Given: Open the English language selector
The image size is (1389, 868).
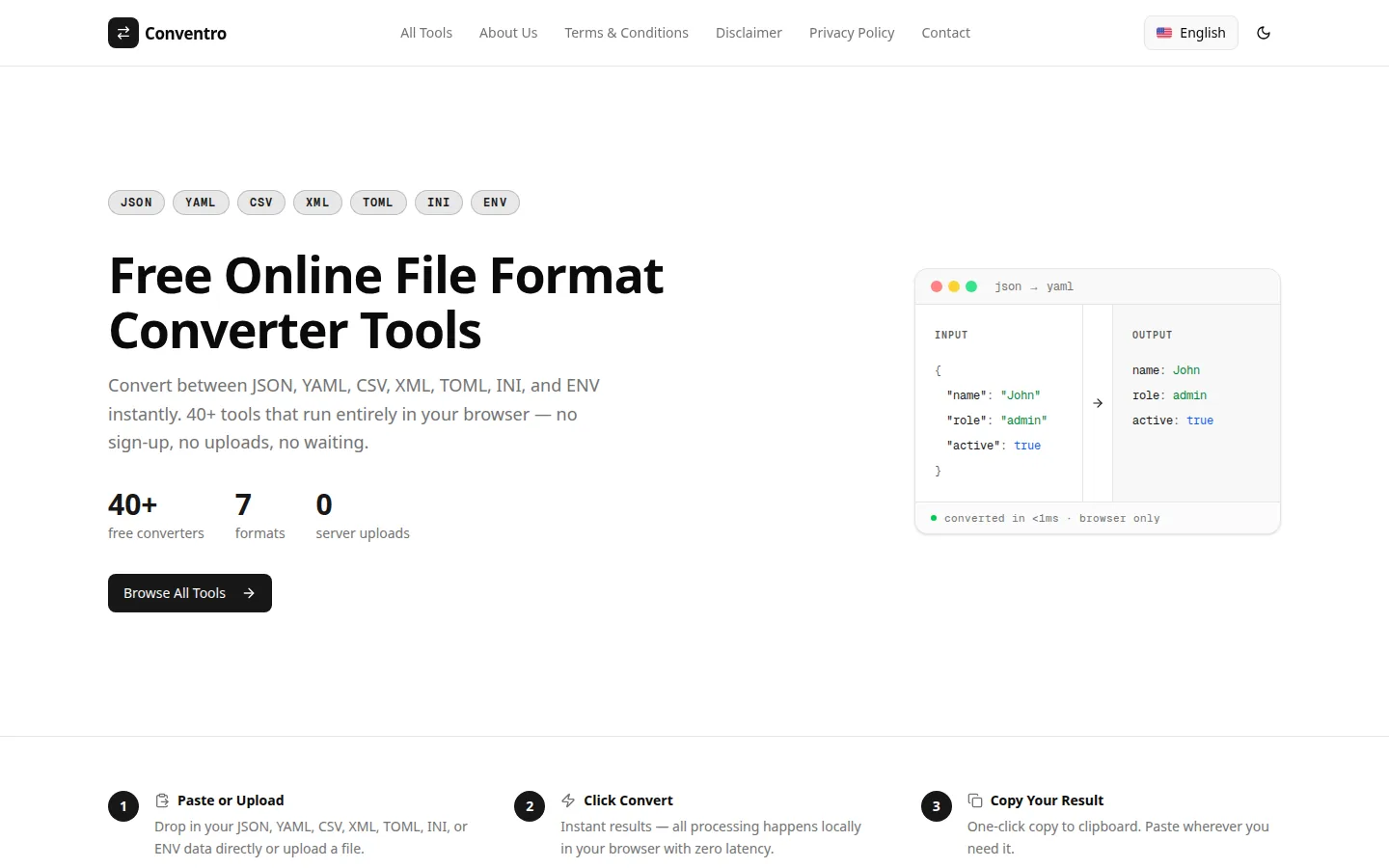Looking at the screenshot, I should pyautogui.click(x=1191, y=33).
